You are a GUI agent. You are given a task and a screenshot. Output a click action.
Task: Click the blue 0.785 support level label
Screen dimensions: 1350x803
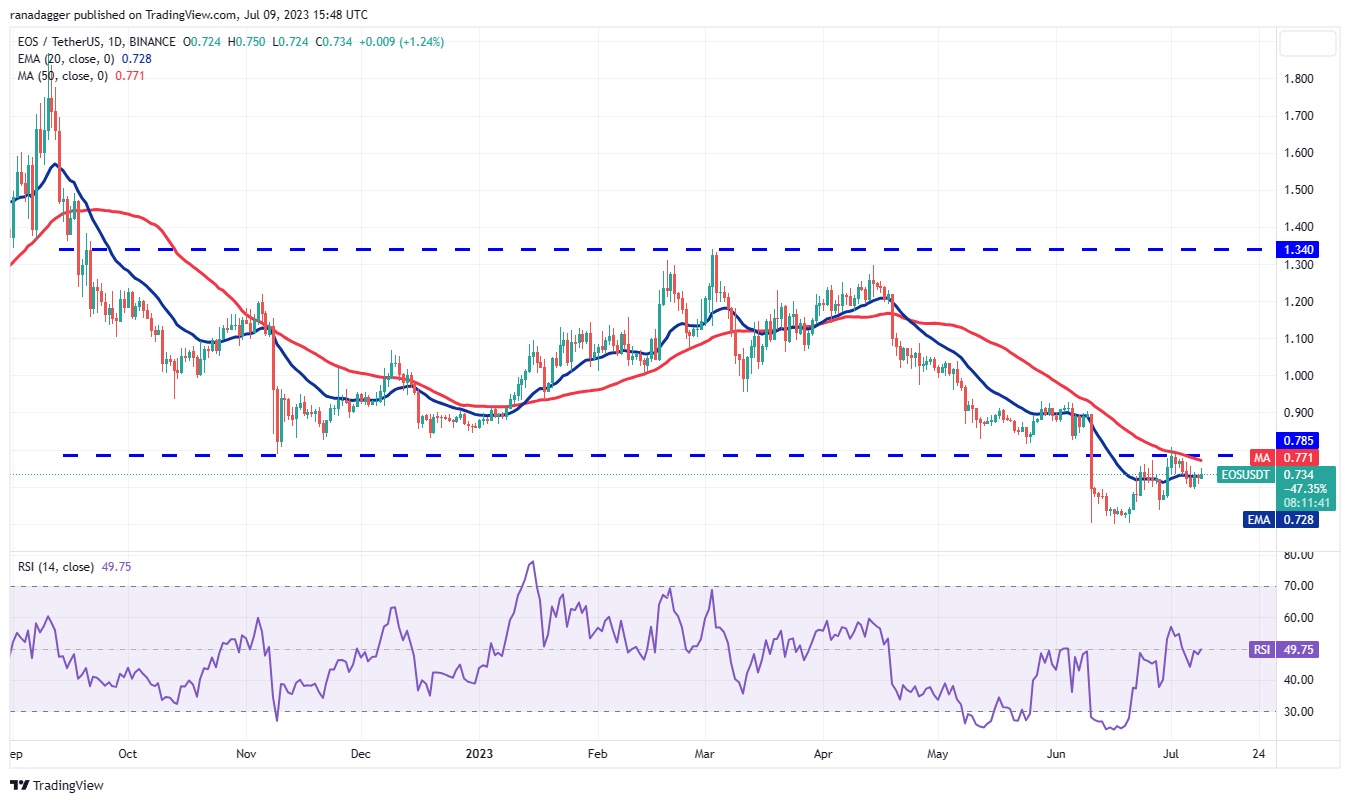[1300, 440]
